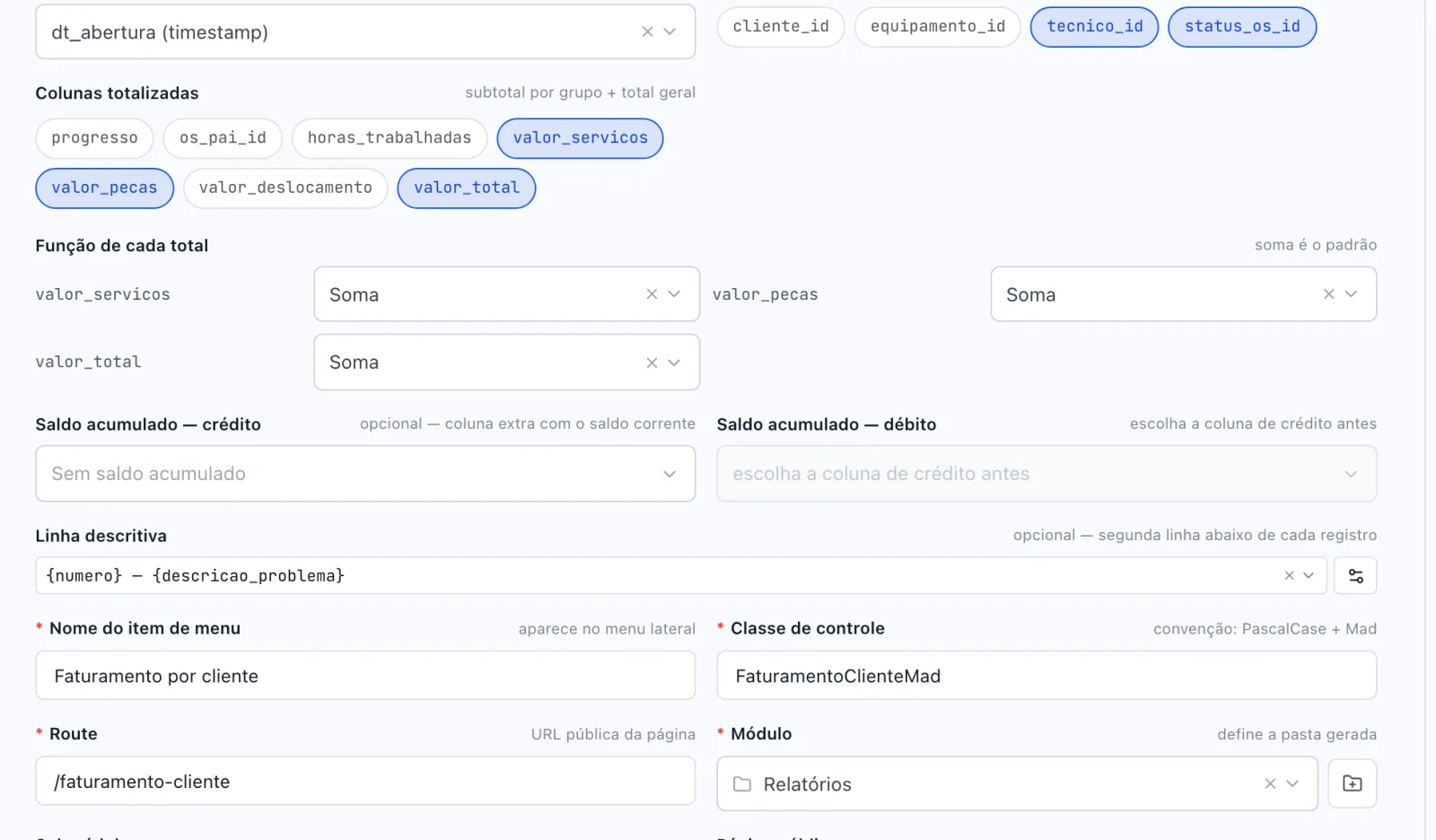Screen dimensions: 1436x840
Task: Open the Saldo acumulado crédito dropdown
Action: pyautogui.click(x=365, y=474)
